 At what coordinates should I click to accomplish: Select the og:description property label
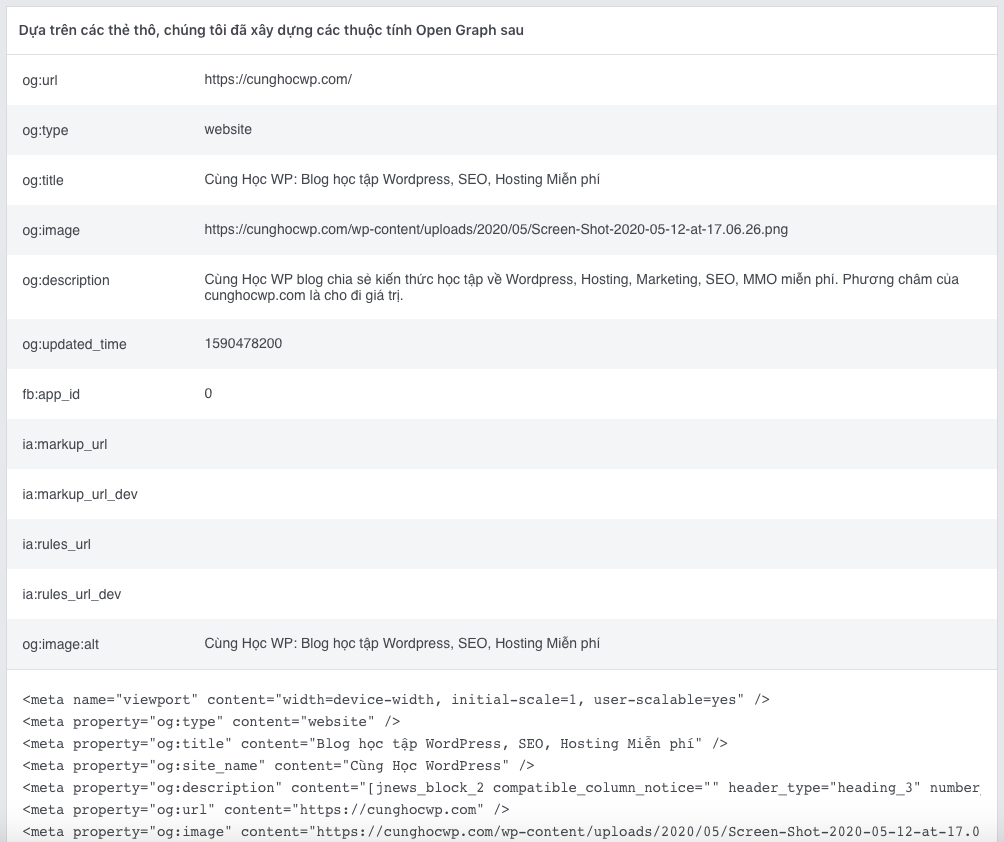coord(66,280)
